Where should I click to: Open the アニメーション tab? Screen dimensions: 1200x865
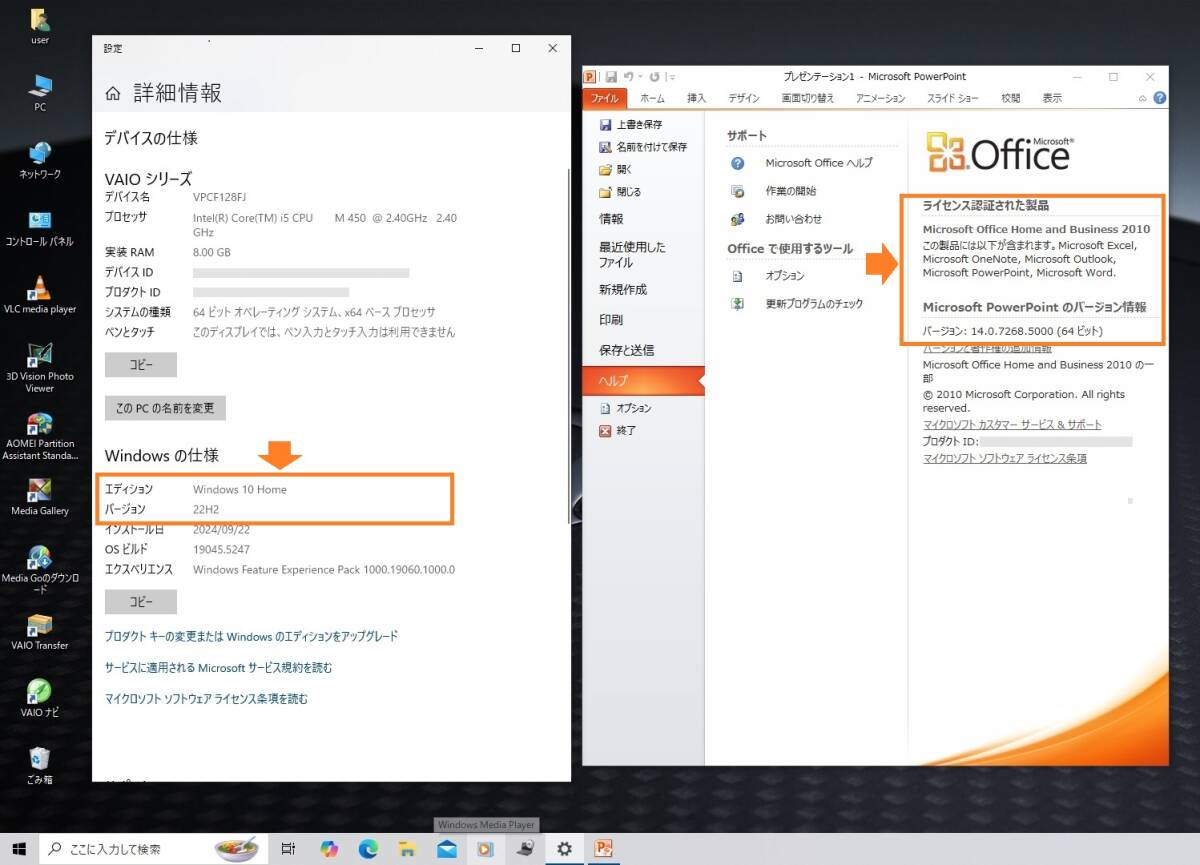pos(881,98)
